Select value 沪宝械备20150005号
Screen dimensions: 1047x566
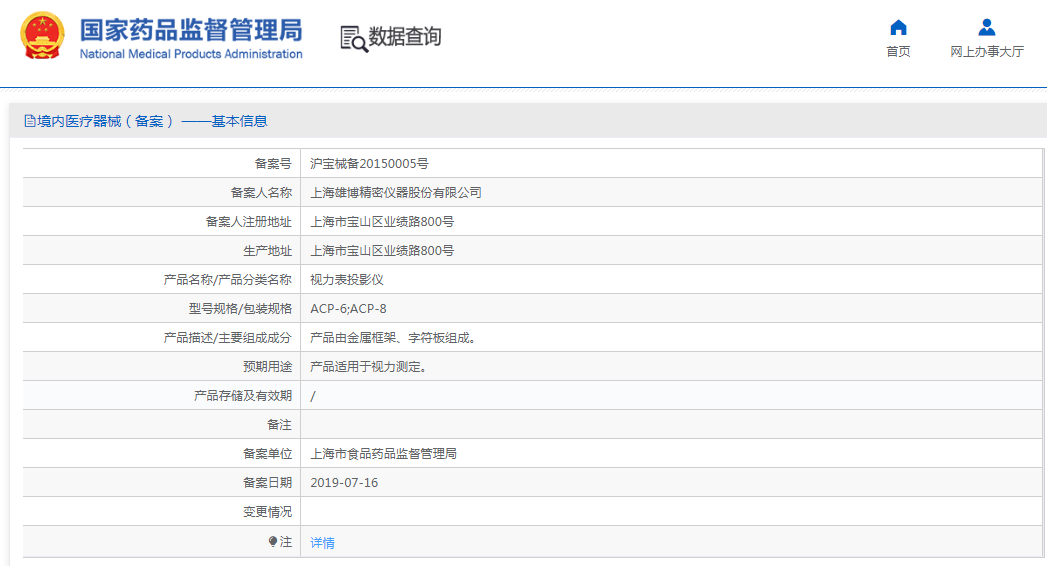[x=369, y=164]
